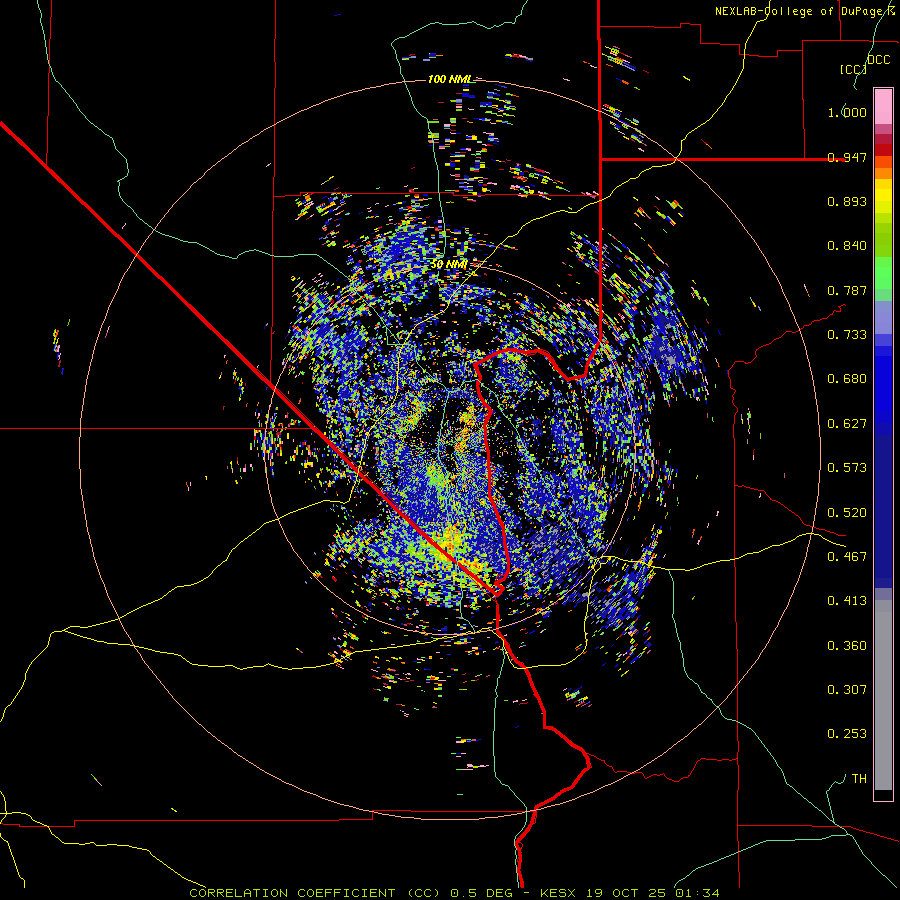Pick the pink swatch at the color bar top

pos(883,106)
